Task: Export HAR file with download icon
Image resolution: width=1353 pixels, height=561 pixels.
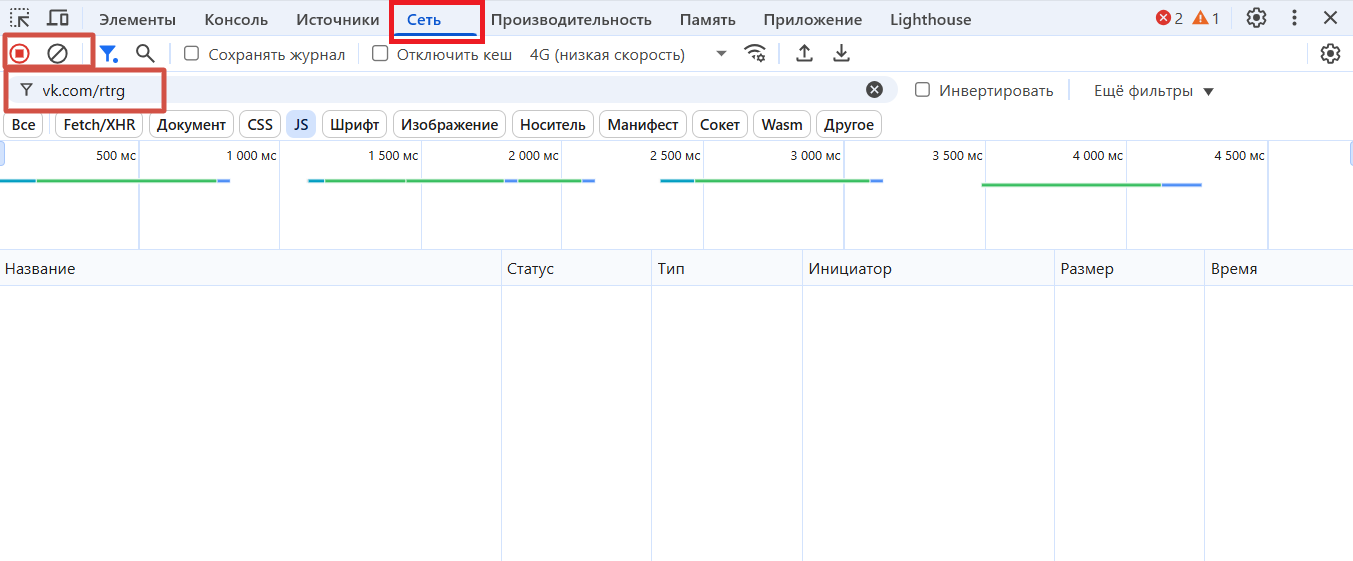Action: point(842,54)
